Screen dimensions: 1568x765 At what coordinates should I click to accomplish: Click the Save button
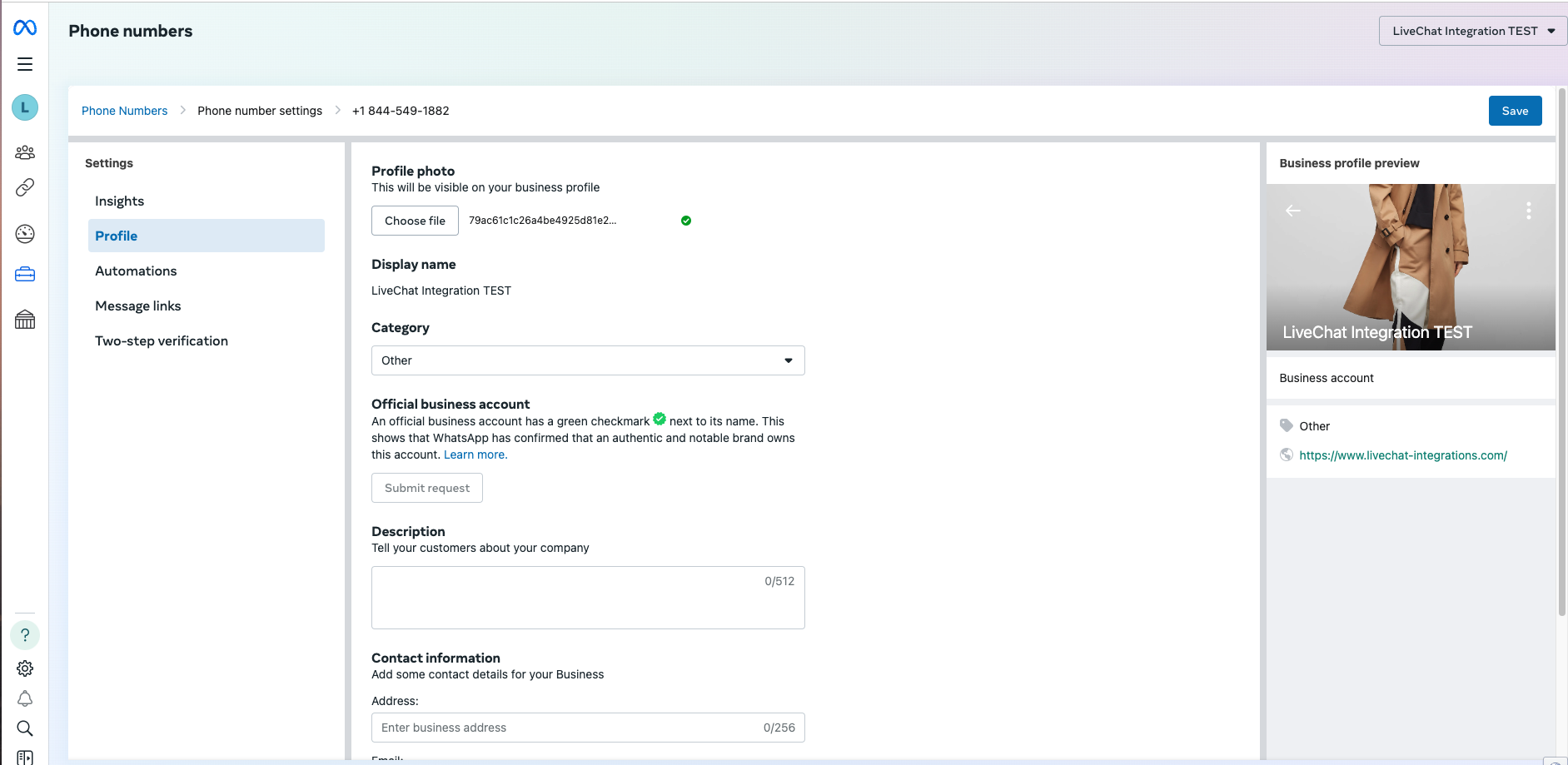pos(1515,111)
